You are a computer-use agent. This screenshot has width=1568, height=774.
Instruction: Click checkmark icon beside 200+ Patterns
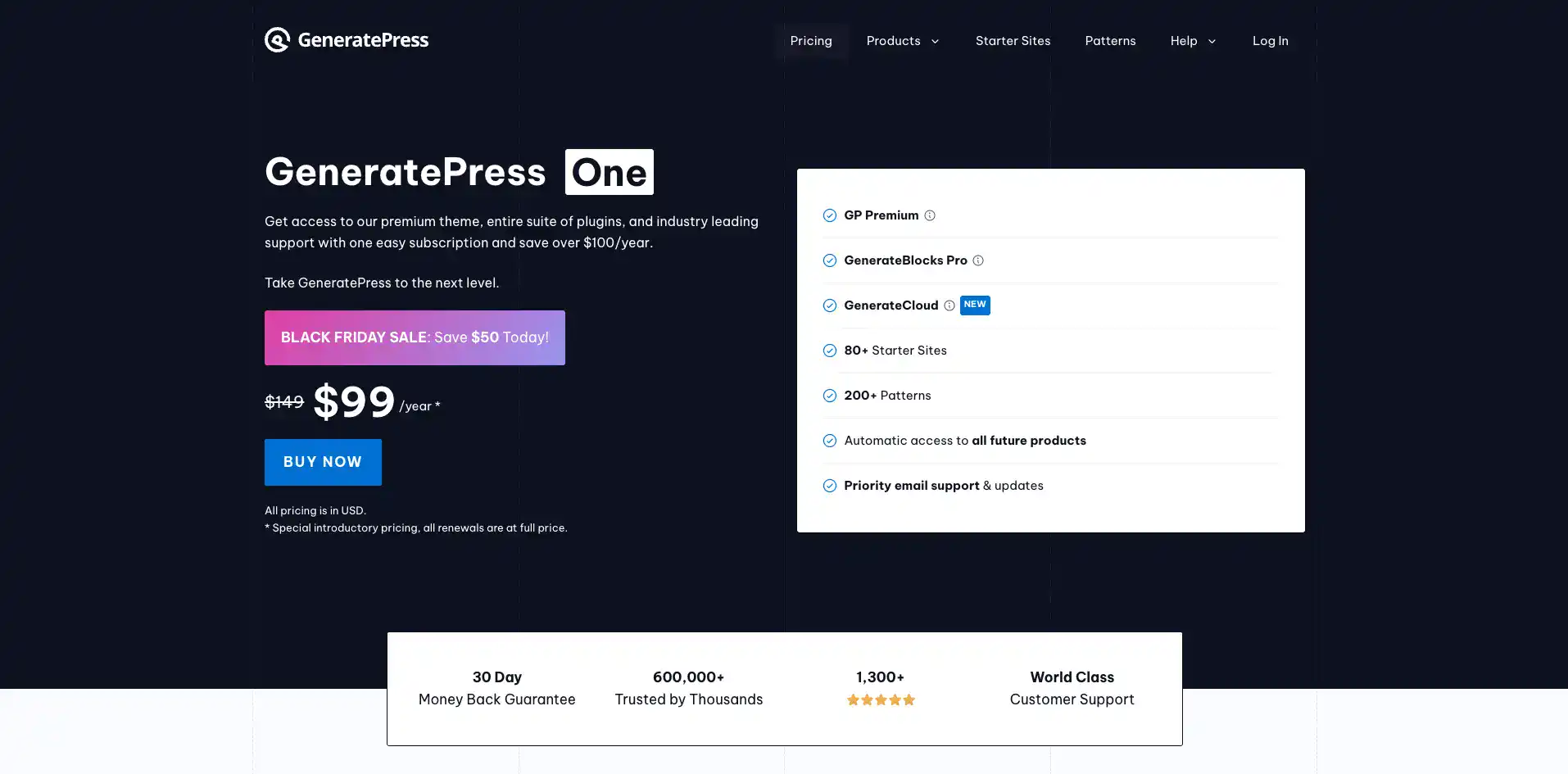pyautogui.click(x=830, y=396)
